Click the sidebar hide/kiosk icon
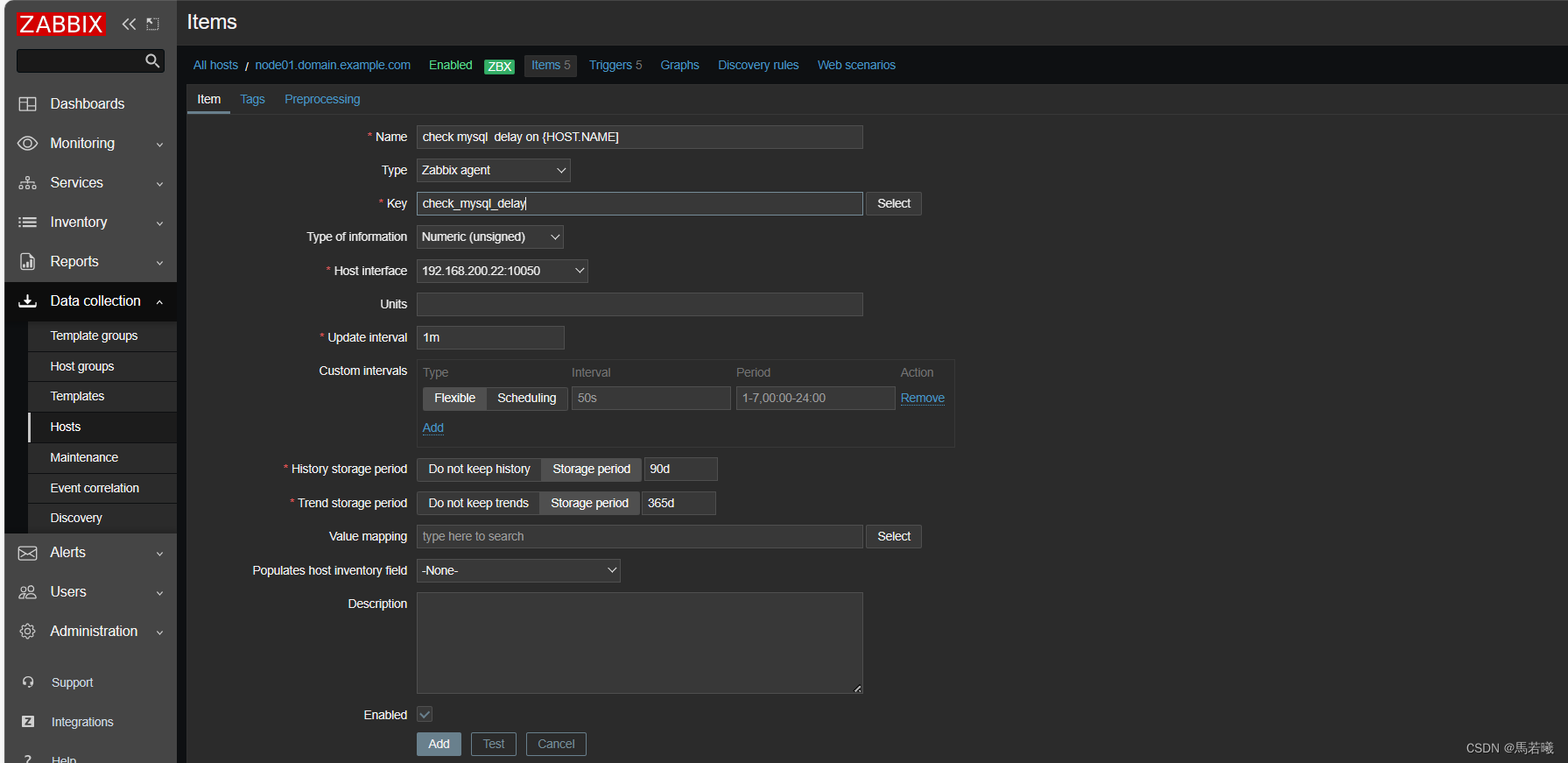The image size is (1568, 763). click(152, 24)
